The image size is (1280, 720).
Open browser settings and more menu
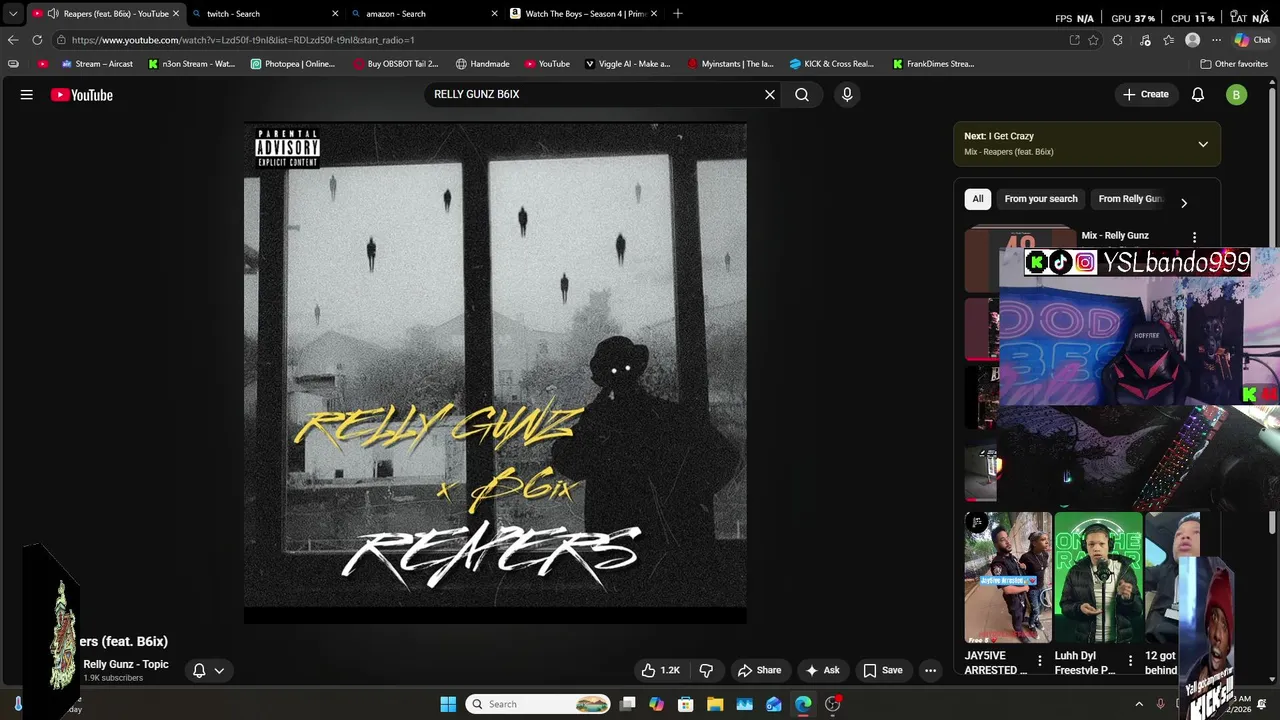click(1216, 40)
